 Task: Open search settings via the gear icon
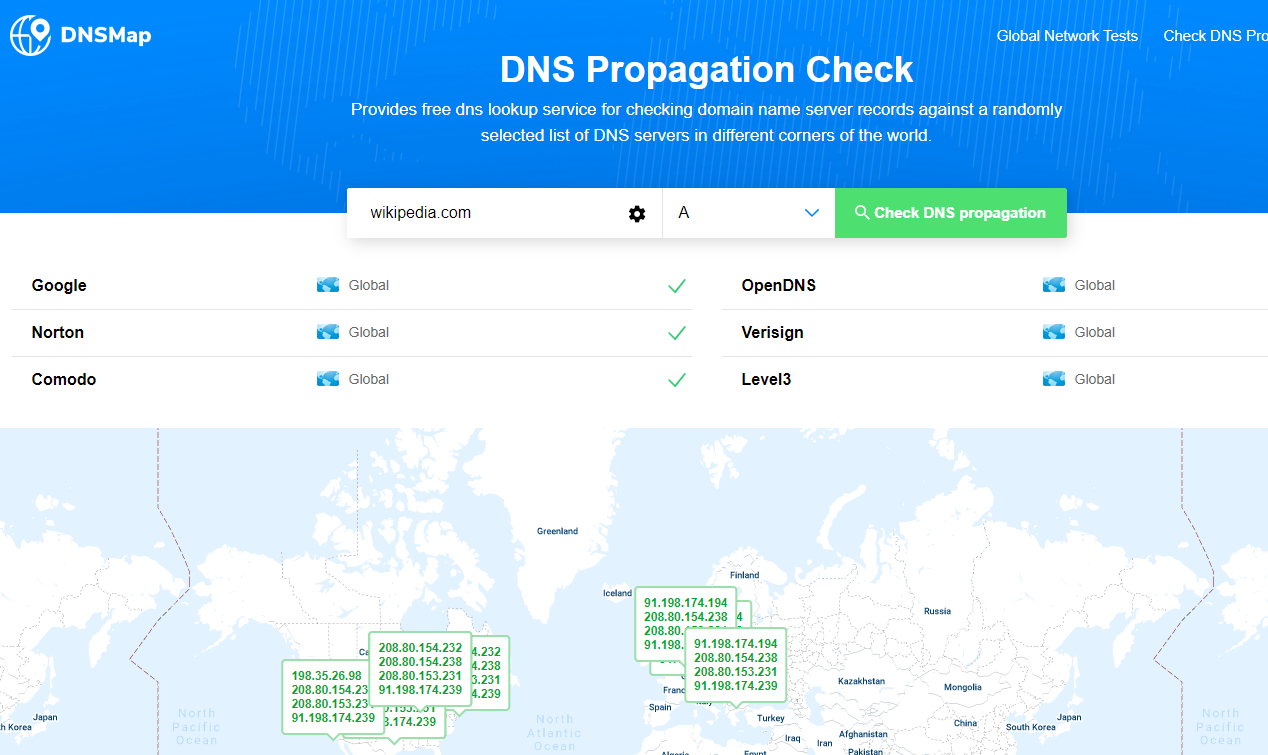coord(637,213)
